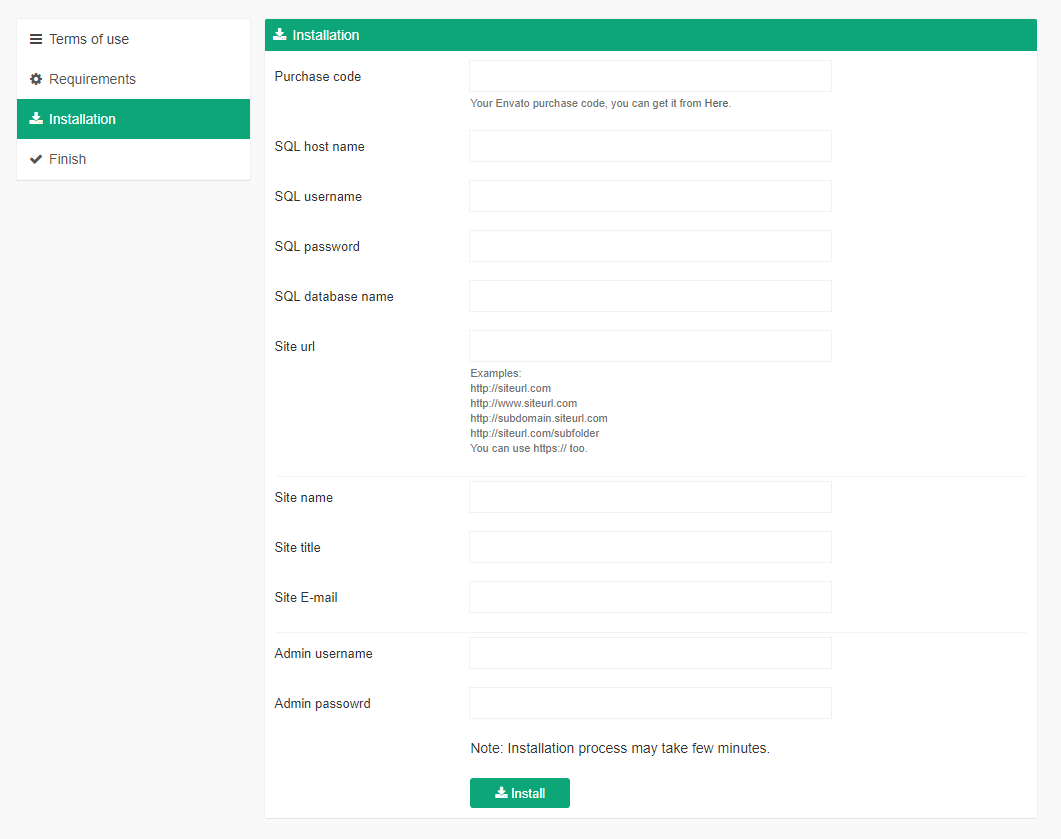1061x839 pixels.
Task: Open the Requirements step
Action: tap(133, 79)
